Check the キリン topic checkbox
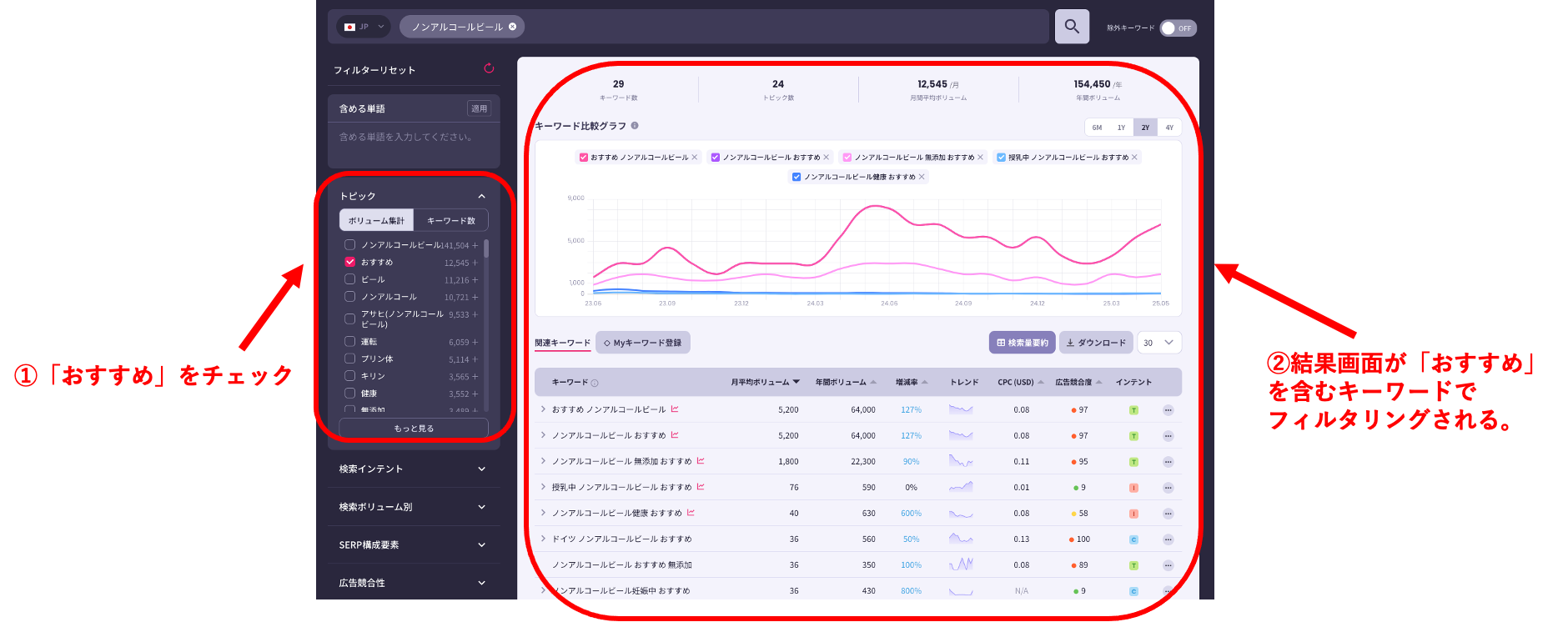The height and width of the screenshot is (622, 1568). tap(350, 376)
